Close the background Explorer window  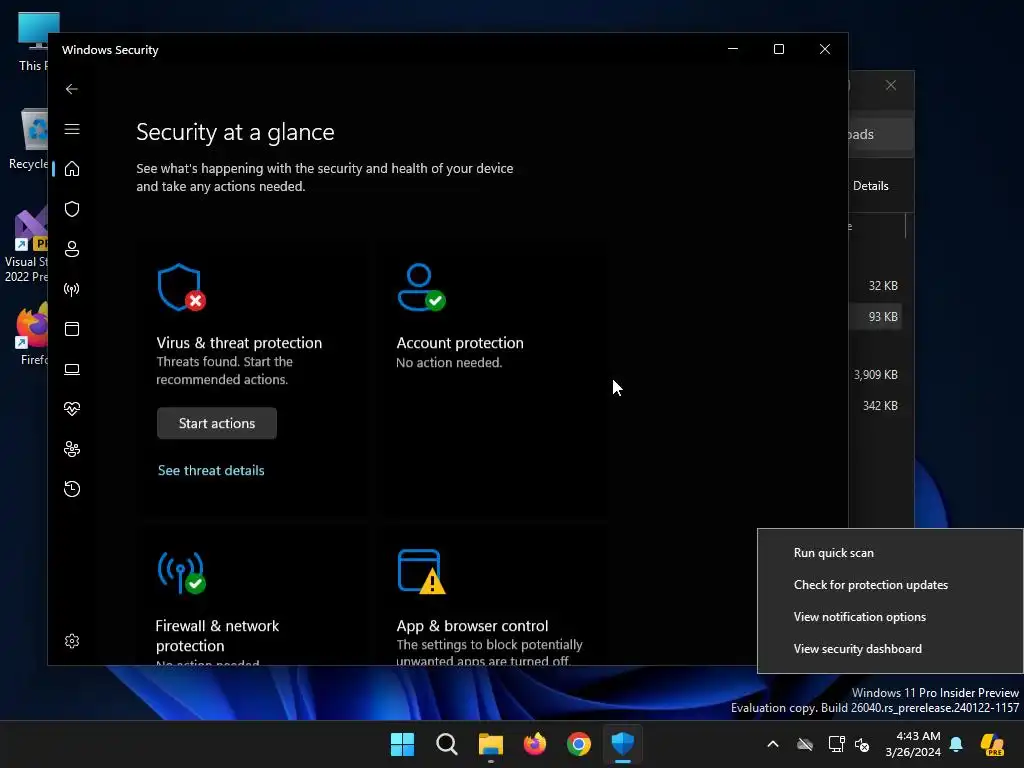tap(891, 86)
